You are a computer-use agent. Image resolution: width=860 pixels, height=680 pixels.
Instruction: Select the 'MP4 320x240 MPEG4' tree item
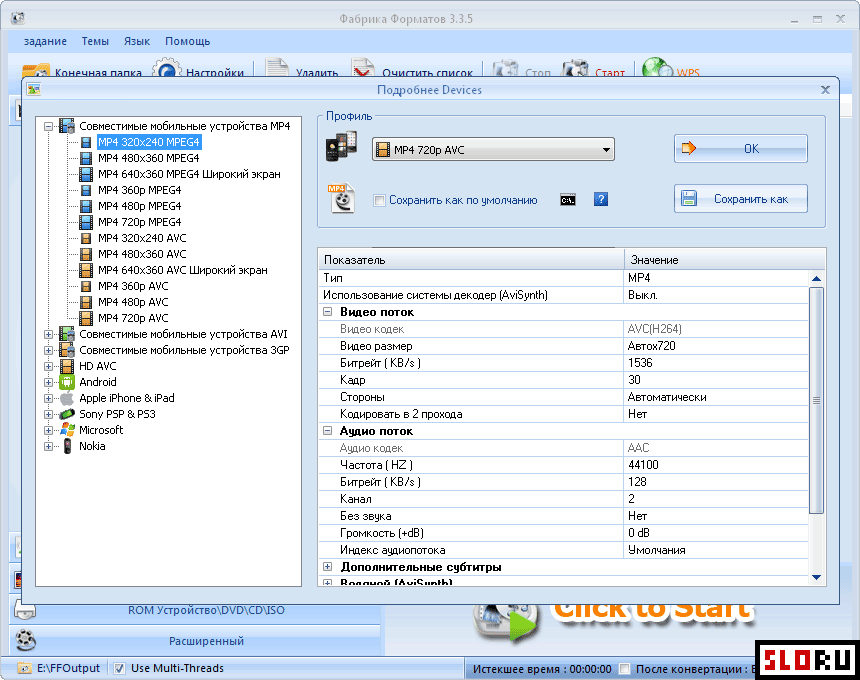point(149,142)
